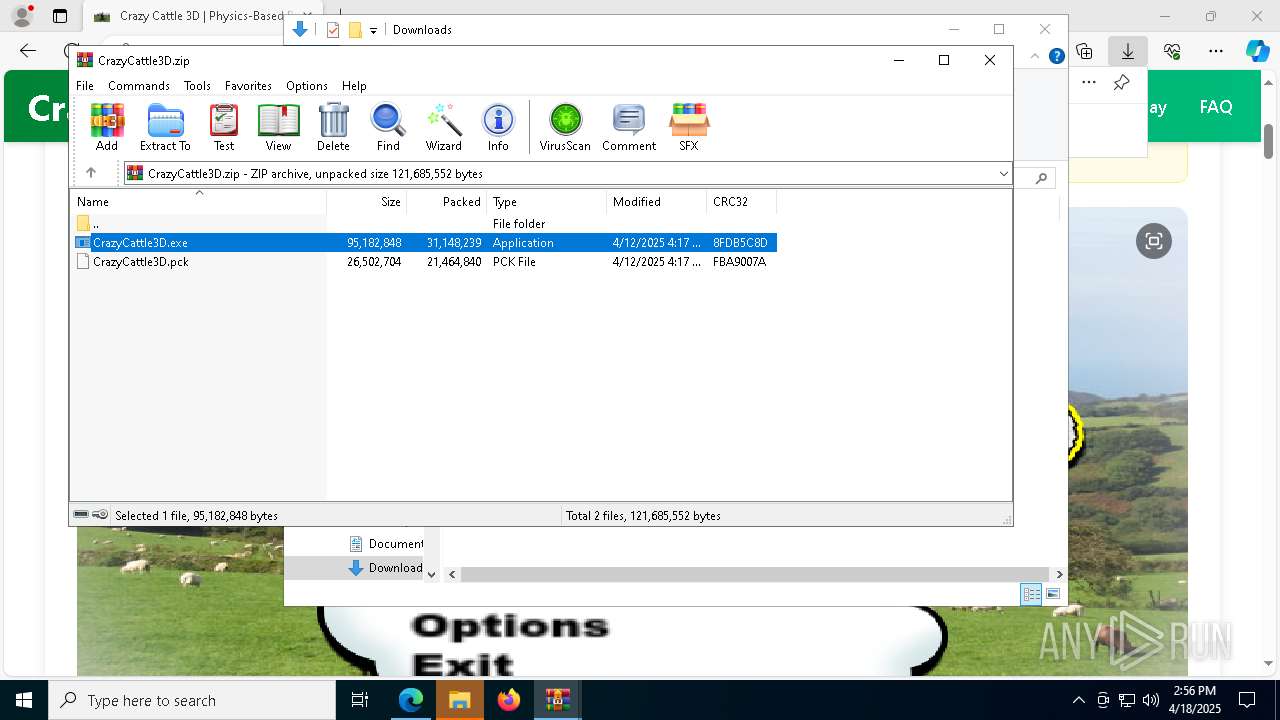
Task: Click the Extract To toolbar icon
Action: 165,127
